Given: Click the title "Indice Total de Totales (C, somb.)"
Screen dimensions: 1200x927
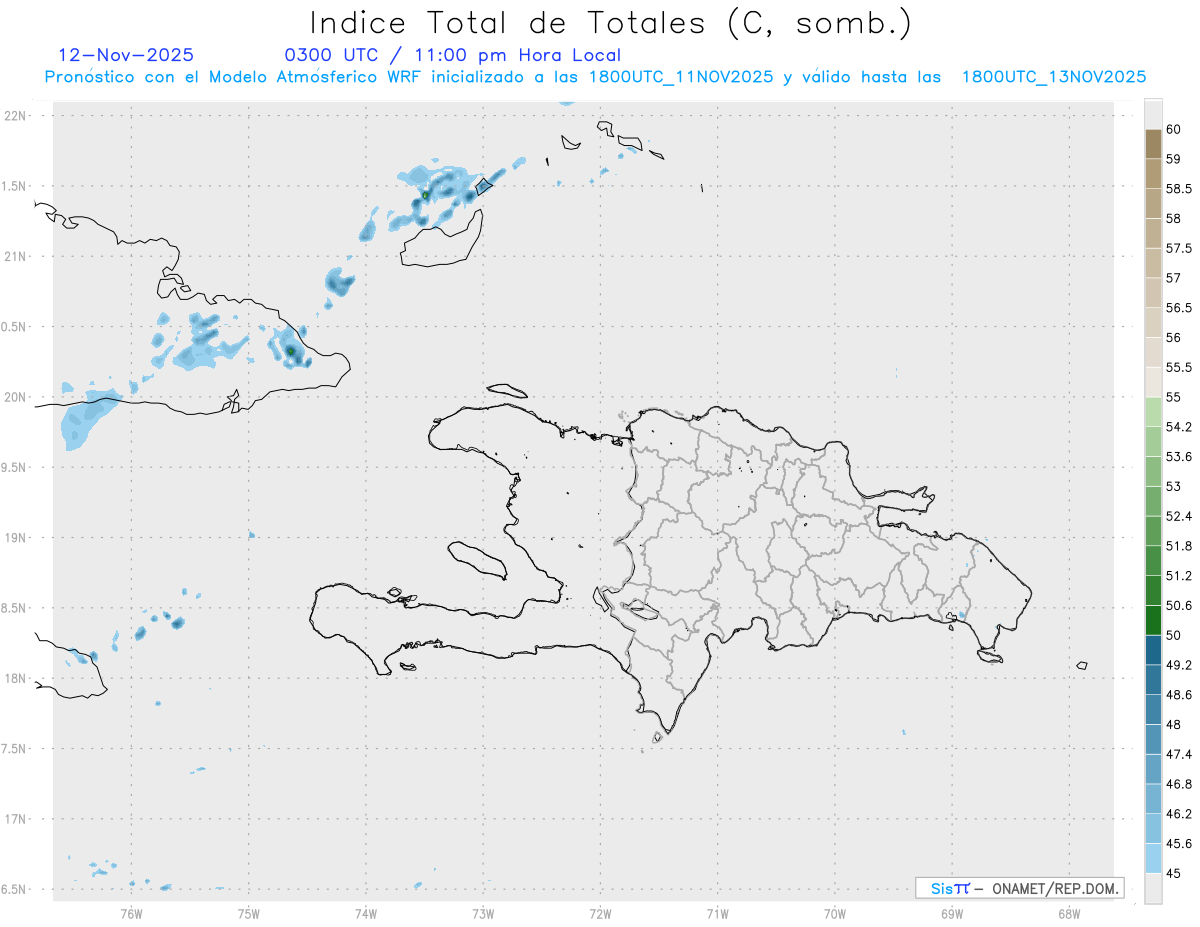Looking at the screenshot, I should pyautogui.click(x=611, y=22).
